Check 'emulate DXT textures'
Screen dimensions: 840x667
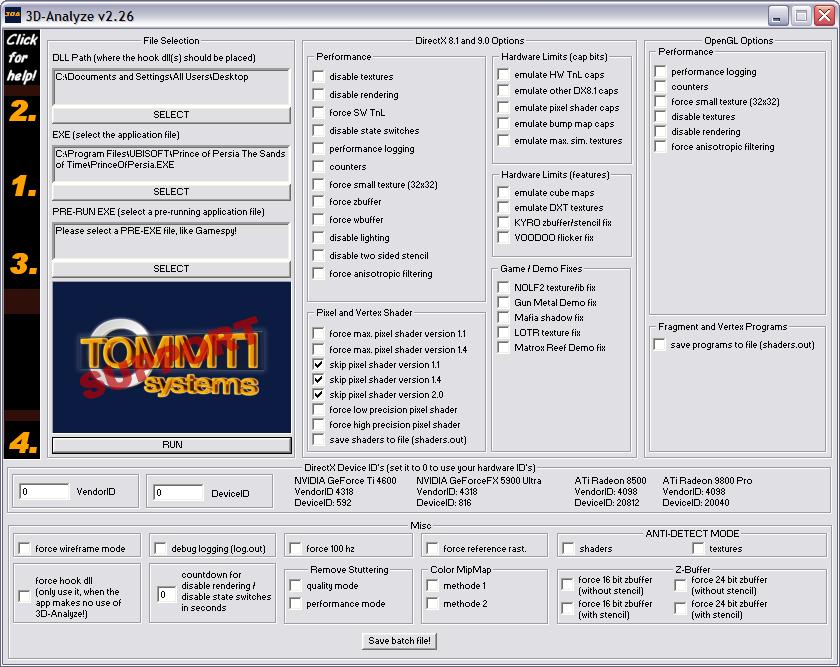tap(504, 207)
